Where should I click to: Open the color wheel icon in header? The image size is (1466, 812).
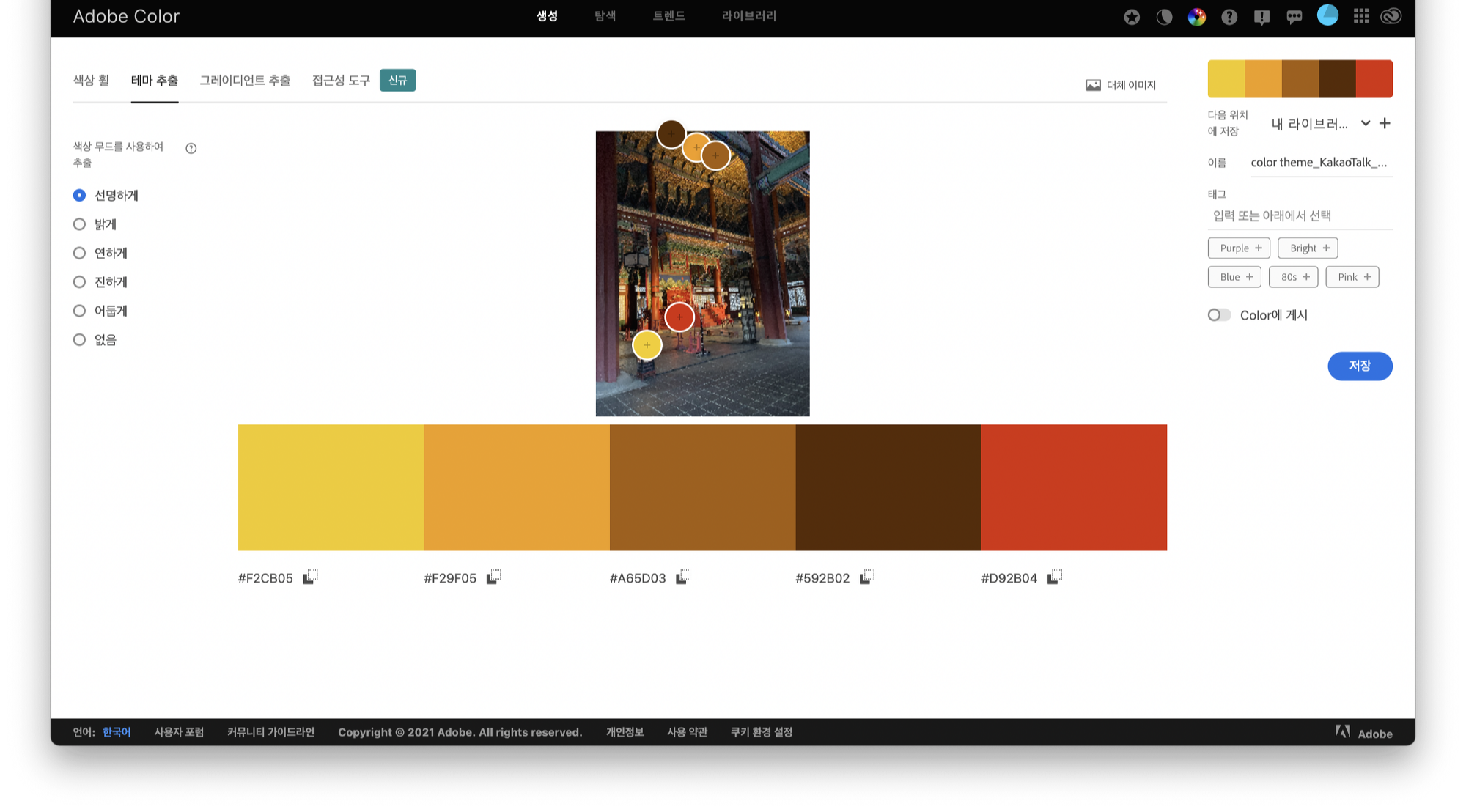[1197, 17]
